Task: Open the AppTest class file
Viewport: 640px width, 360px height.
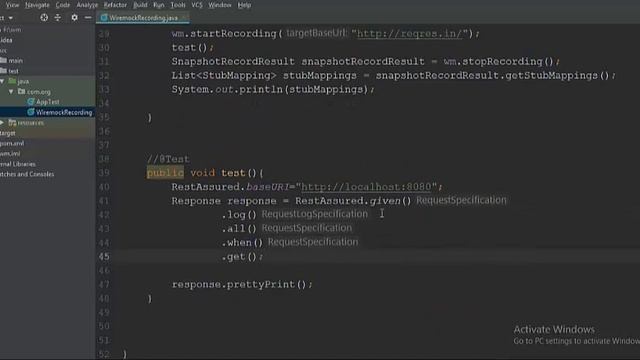Action: [x=48, y=102]
